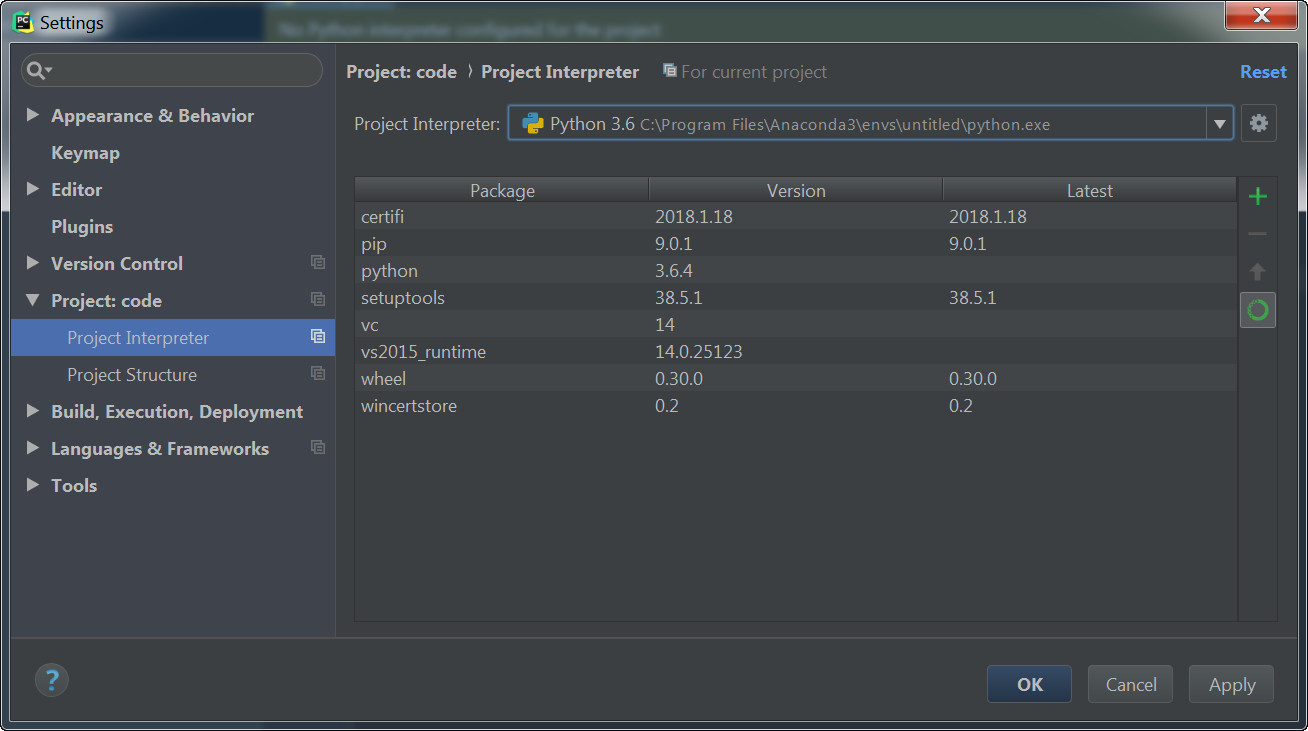Expand the Editor settings section
Image resolution: width=1308 pixels, height=731 pixels.
tap(32, 189)
